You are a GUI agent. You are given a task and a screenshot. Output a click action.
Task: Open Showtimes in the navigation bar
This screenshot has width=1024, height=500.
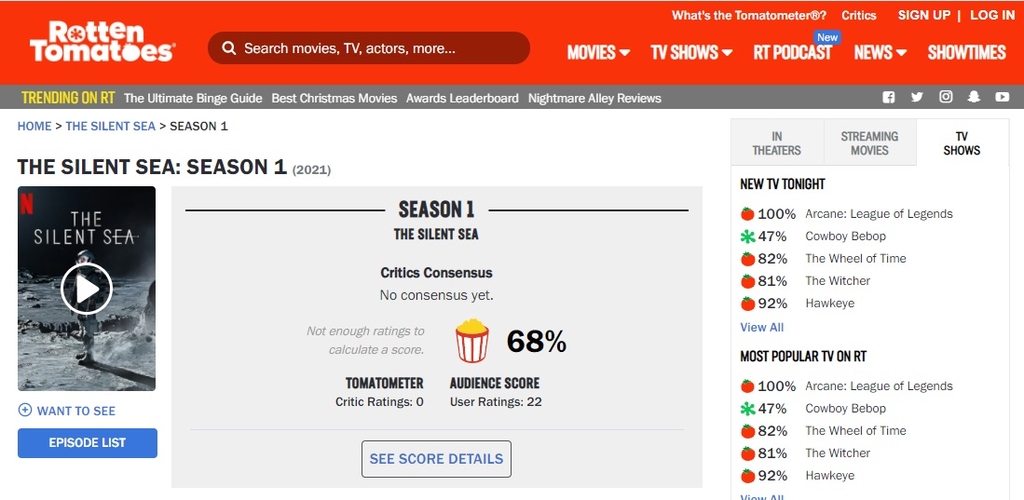pos(966,52)
